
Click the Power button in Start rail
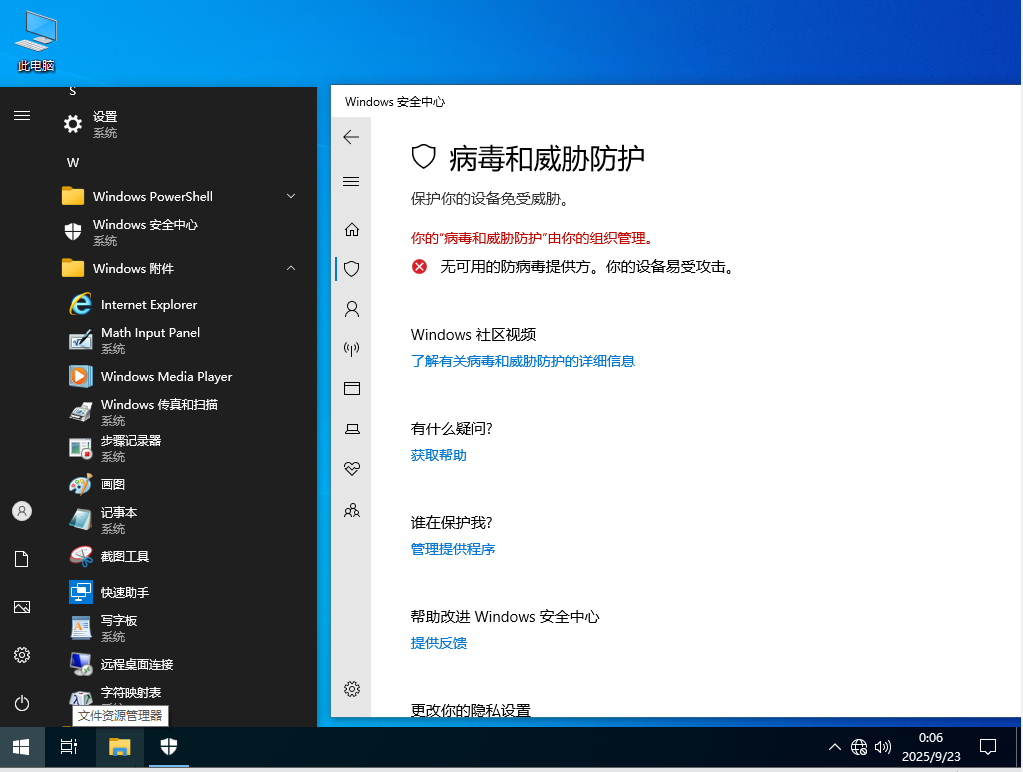(22, 703)
